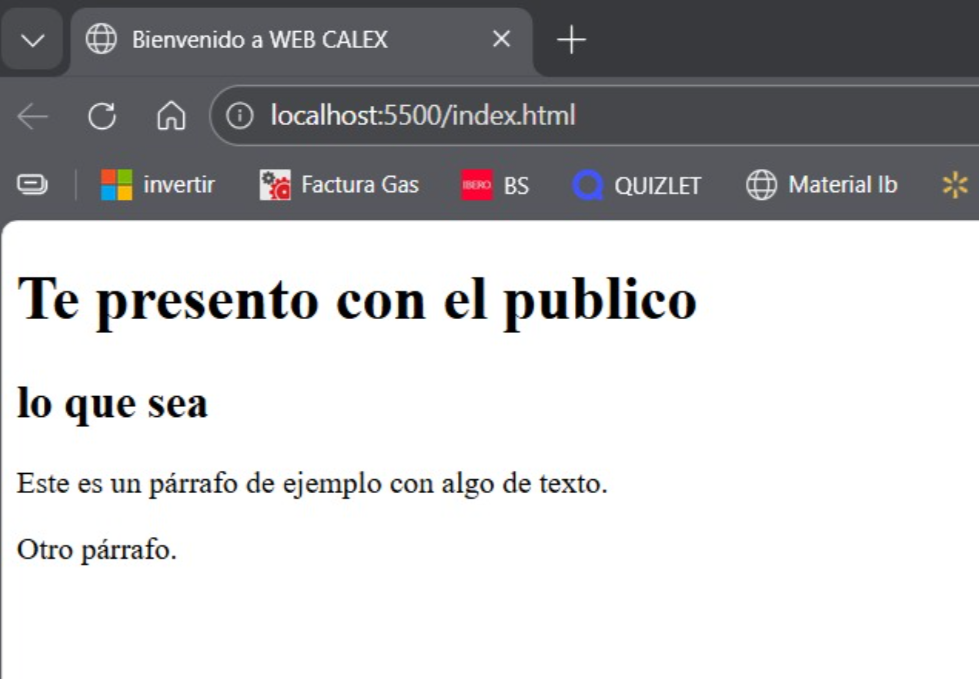Navigate back with the arrow icon
Viewport: 979px width, 679px height.
(33, 115)
